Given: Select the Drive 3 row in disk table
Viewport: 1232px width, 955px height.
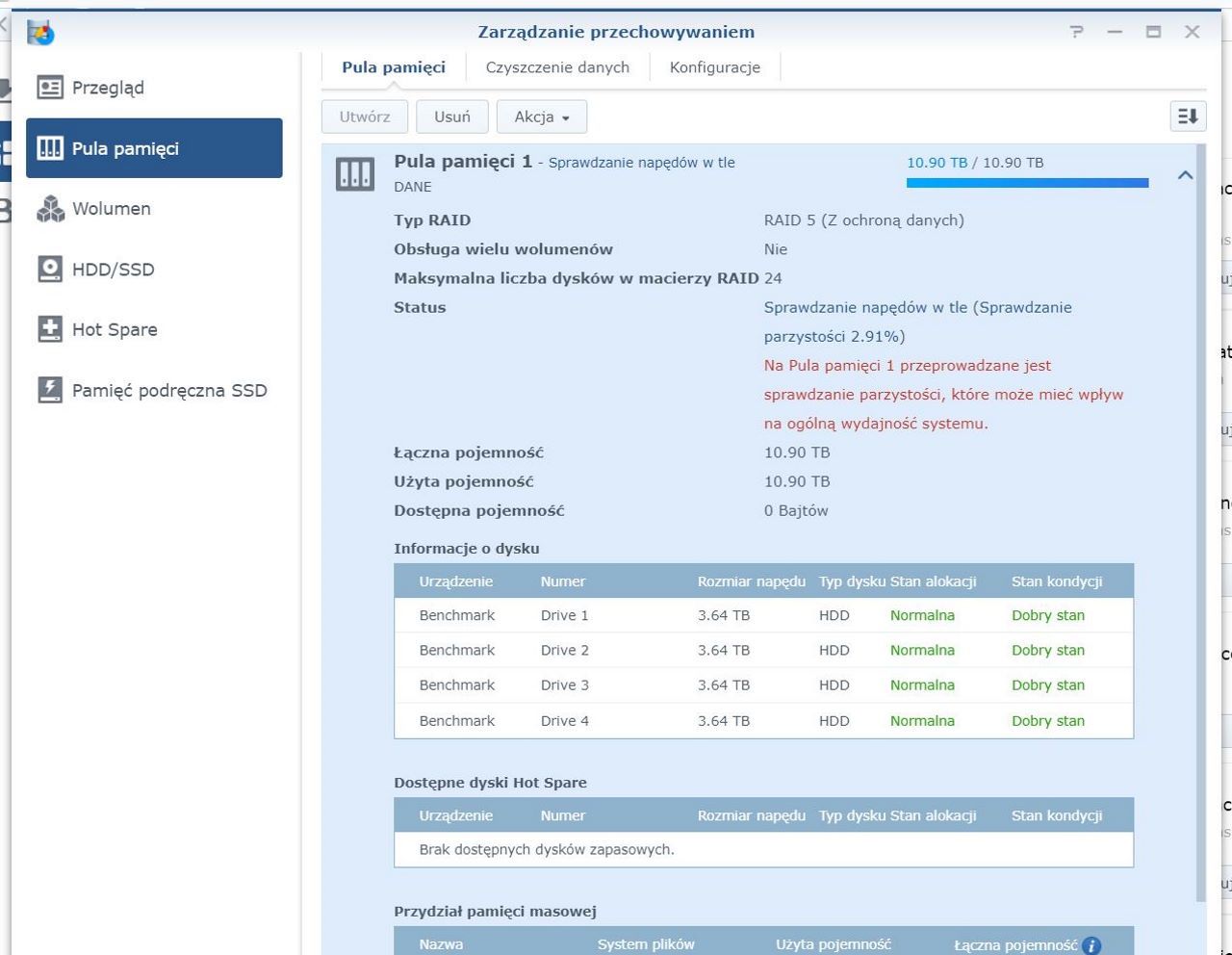Looking at the screenshot, I should (x=763, y=685).
